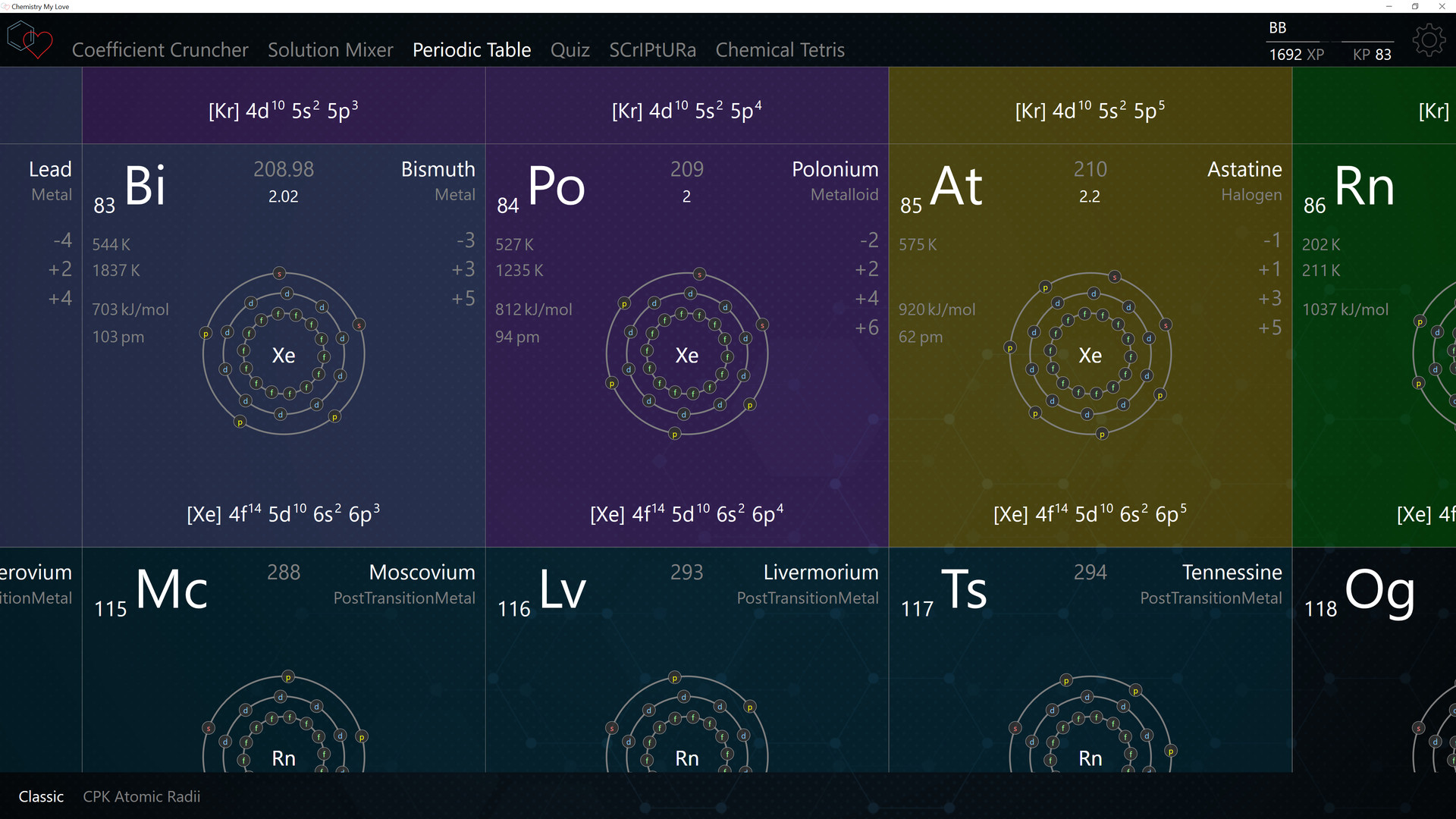This screenshot has height=819, width=1456.
Task: Click Bismuth's electron shell diagram
Action: (284, 353)
